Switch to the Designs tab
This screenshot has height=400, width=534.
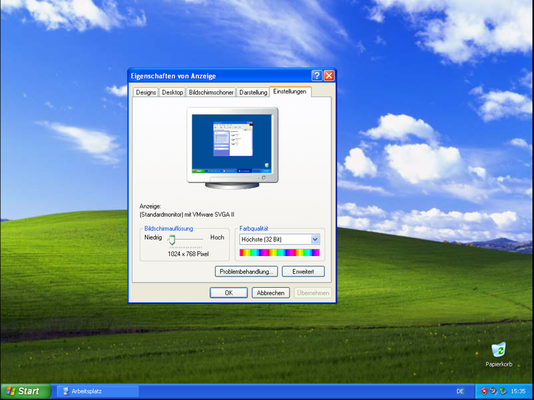coord(145,92)
